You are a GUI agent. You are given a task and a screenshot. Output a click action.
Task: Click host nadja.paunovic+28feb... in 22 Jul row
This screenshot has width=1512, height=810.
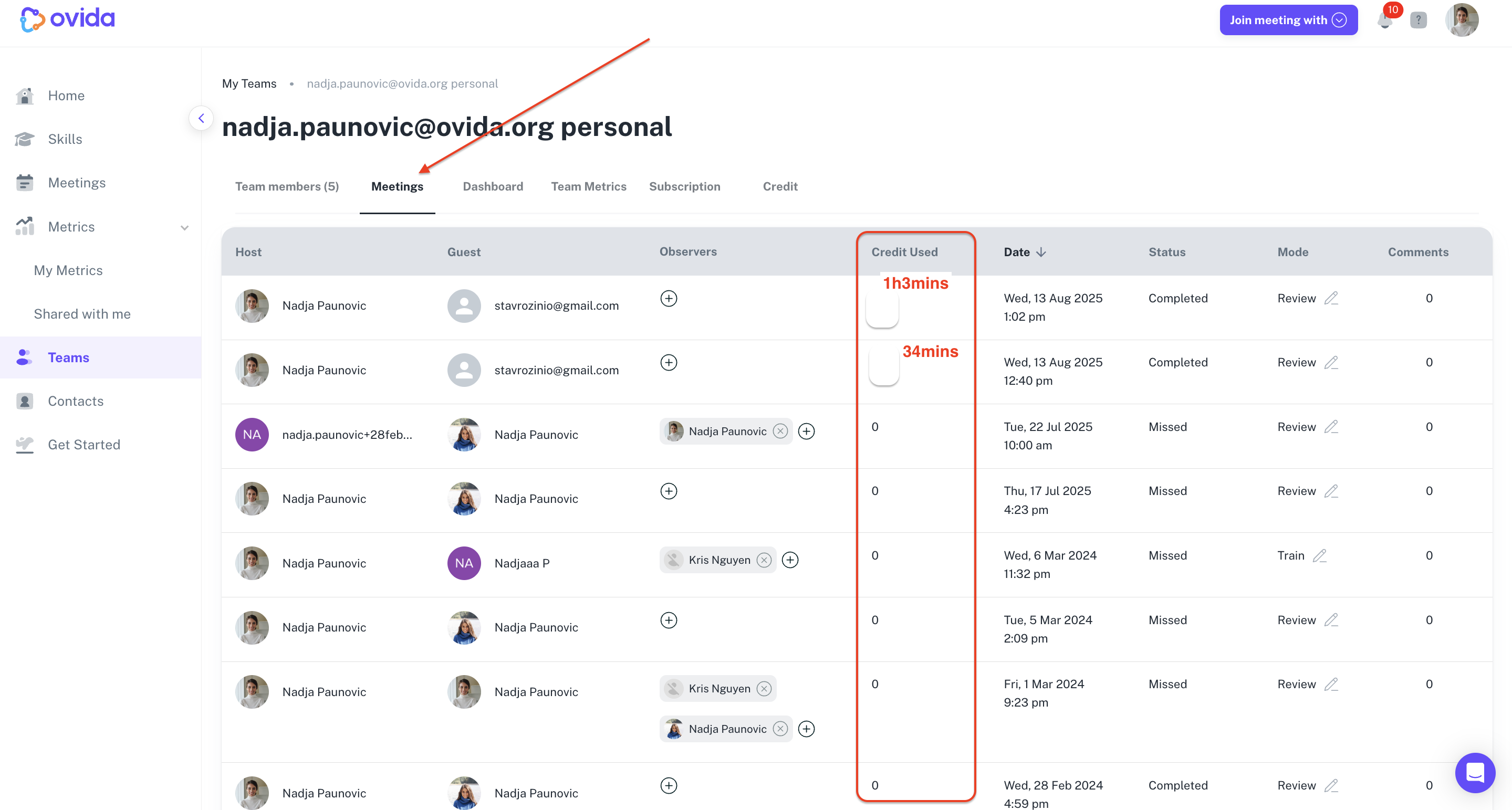coord(347,435)
